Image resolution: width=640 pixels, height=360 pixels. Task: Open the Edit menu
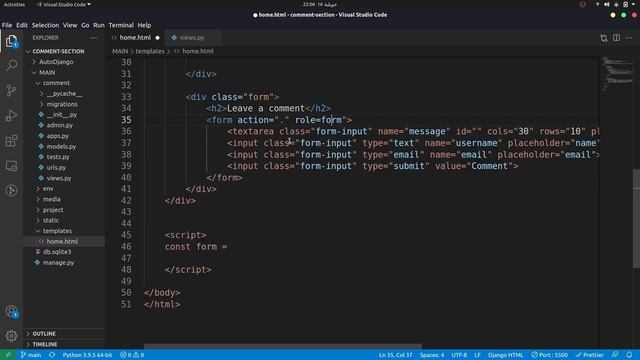tap(22, 25)
